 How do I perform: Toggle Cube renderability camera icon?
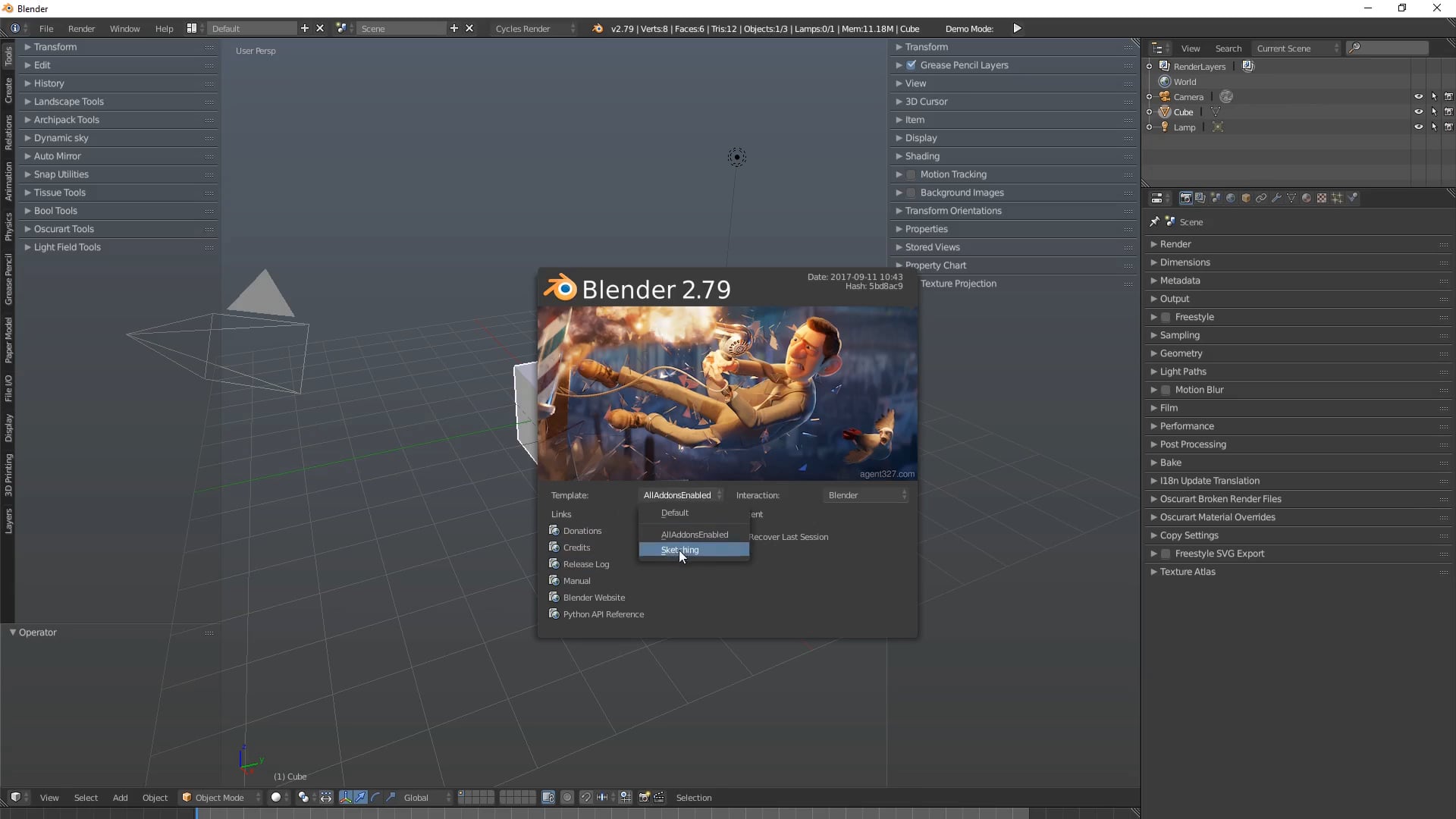[1448, 111]
